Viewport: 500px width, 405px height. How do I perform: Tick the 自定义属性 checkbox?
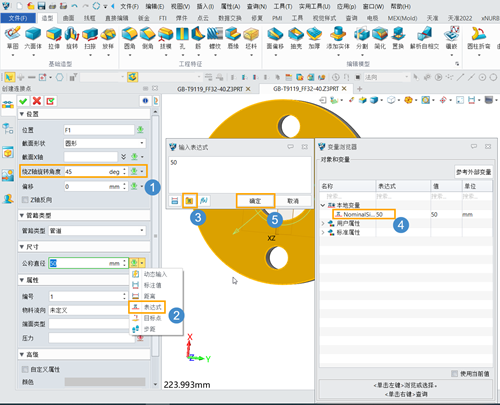pyautogui.click(x=25, y=369)
